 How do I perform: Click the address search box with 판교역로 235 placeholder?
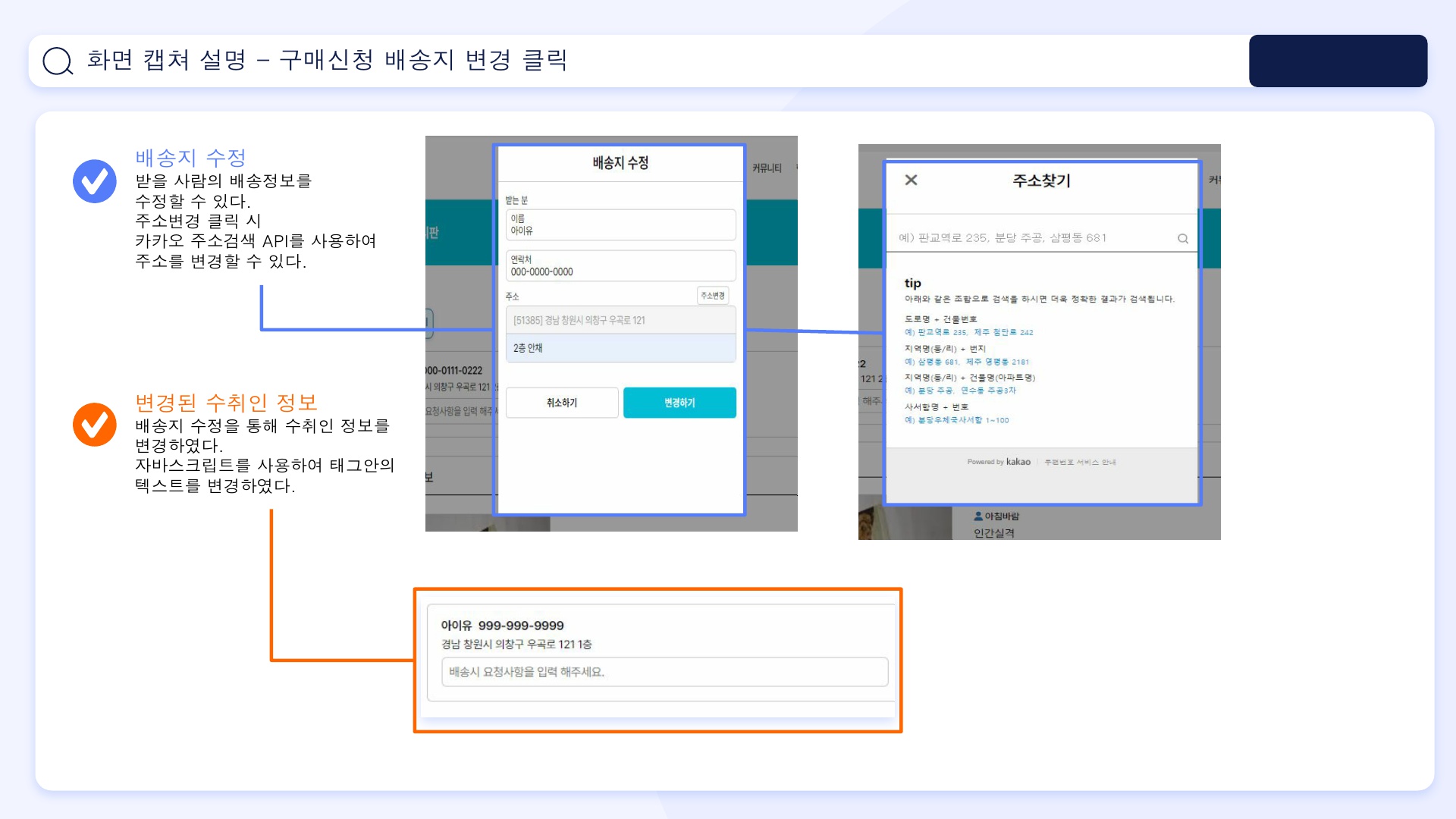(x=1031, y=238)
